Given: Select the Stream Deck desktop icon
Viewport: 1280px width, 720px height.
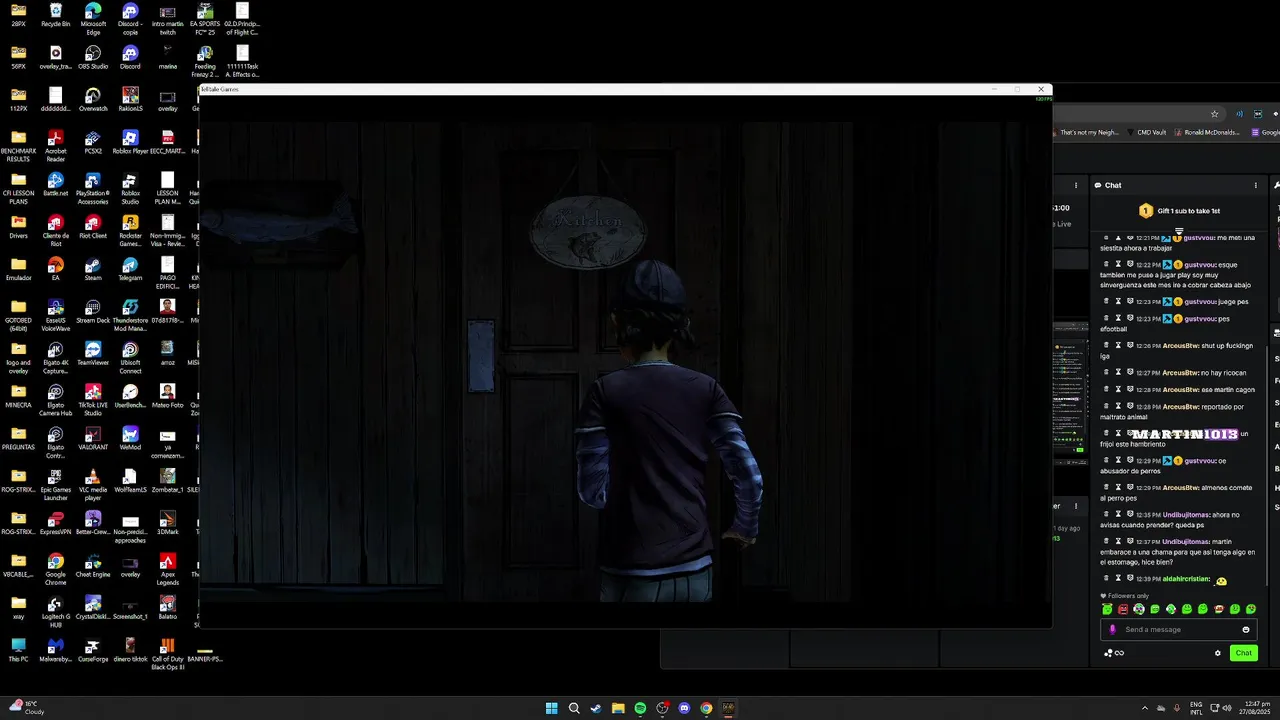Looking at the screenshot, I should tap(93, 311).
